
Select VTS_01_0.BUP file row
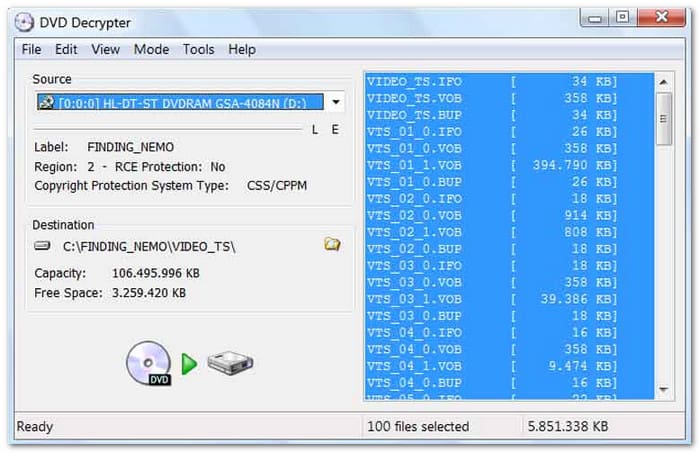(x=509, y=182)
